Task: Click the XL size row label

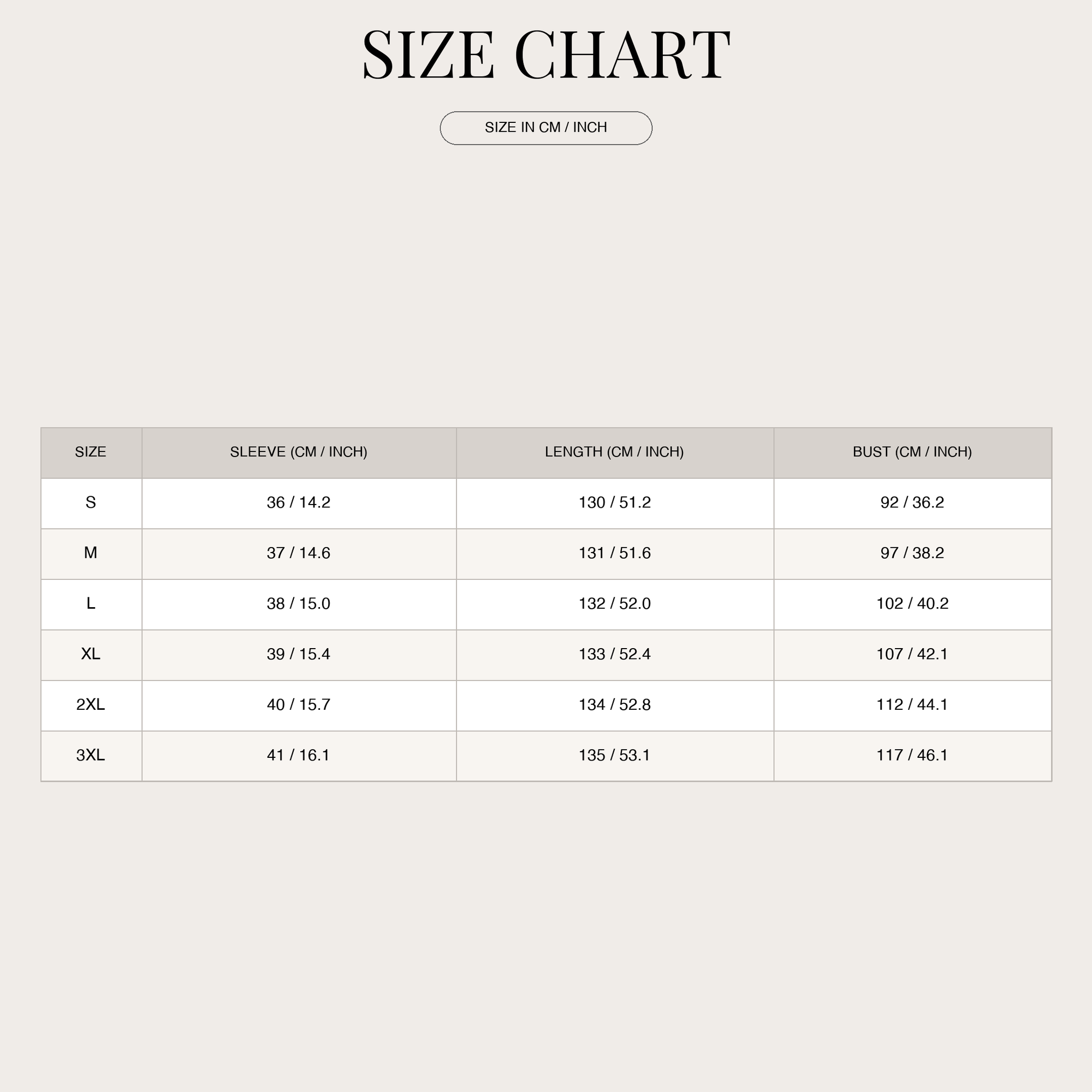Action: tap(91, 654)
